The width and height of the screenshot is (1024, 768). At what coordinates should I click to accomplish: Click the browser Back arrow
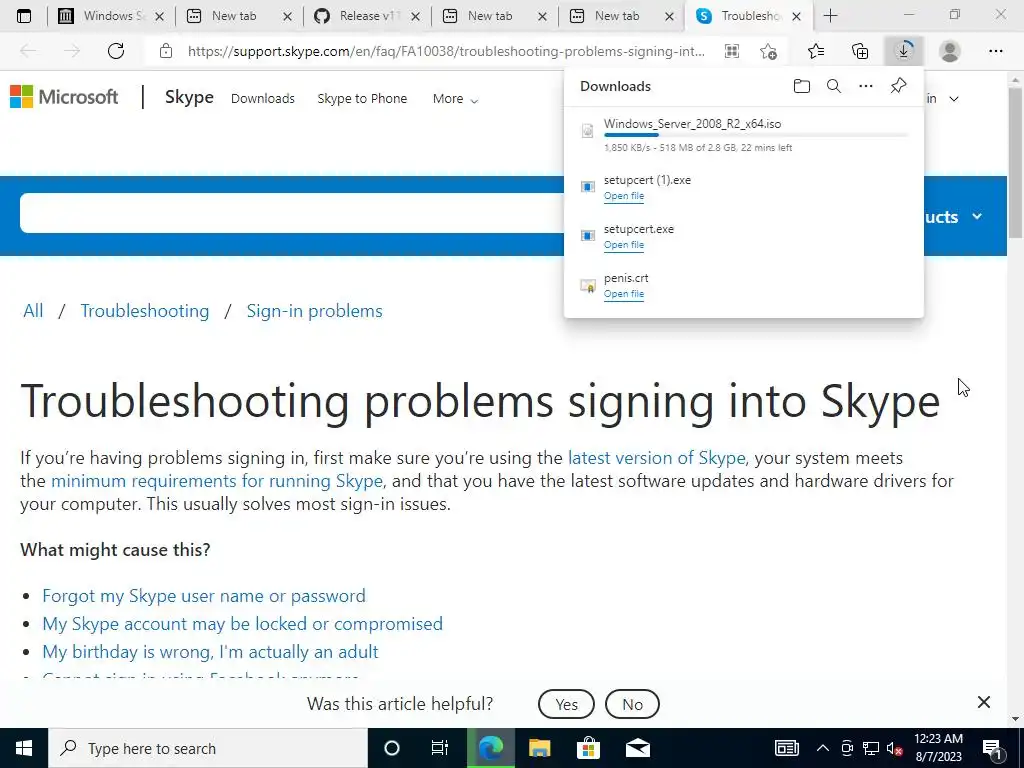28,51
